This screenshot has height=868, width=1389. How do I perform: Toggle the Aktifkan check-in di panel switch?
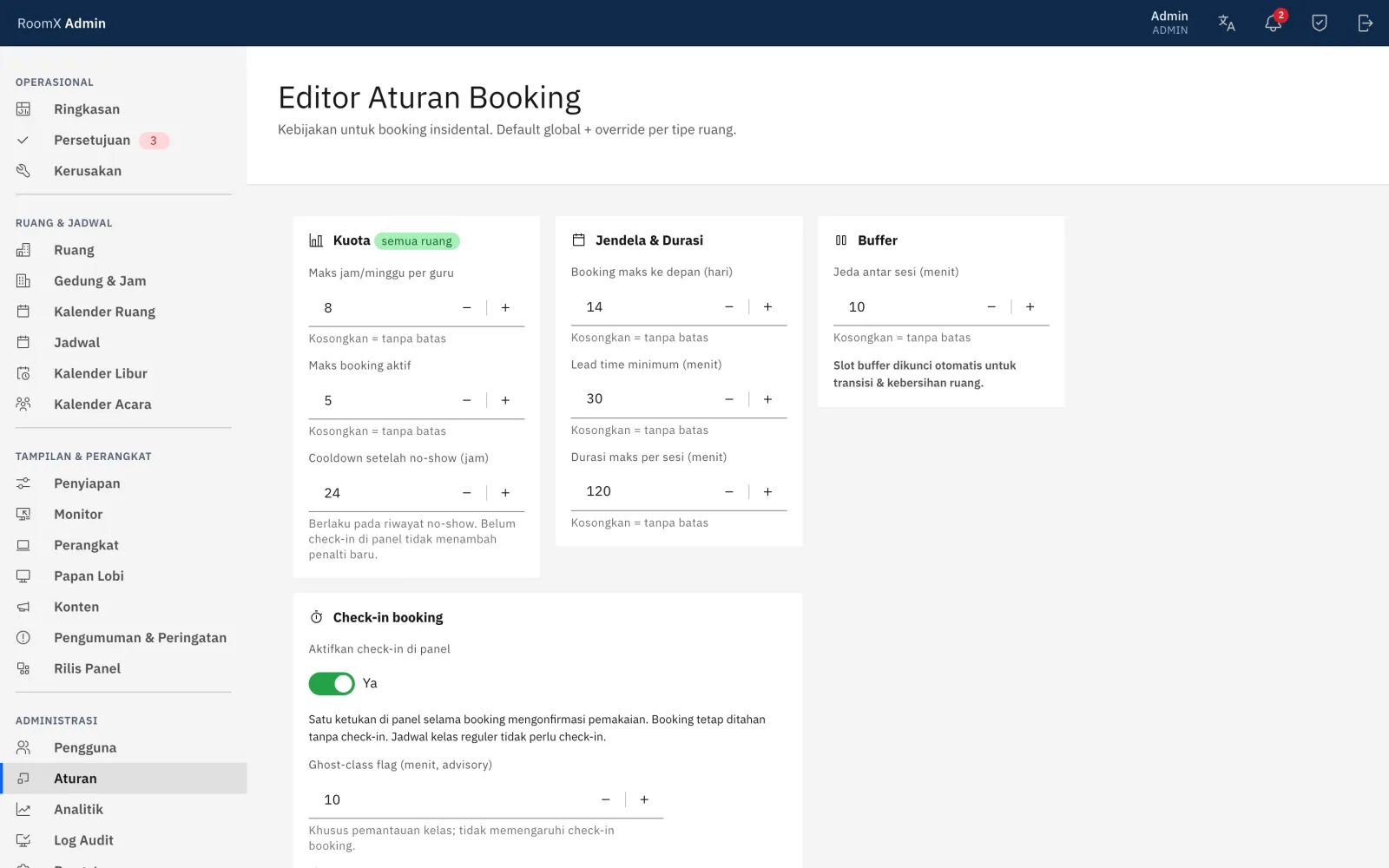[x=332, y=684]
